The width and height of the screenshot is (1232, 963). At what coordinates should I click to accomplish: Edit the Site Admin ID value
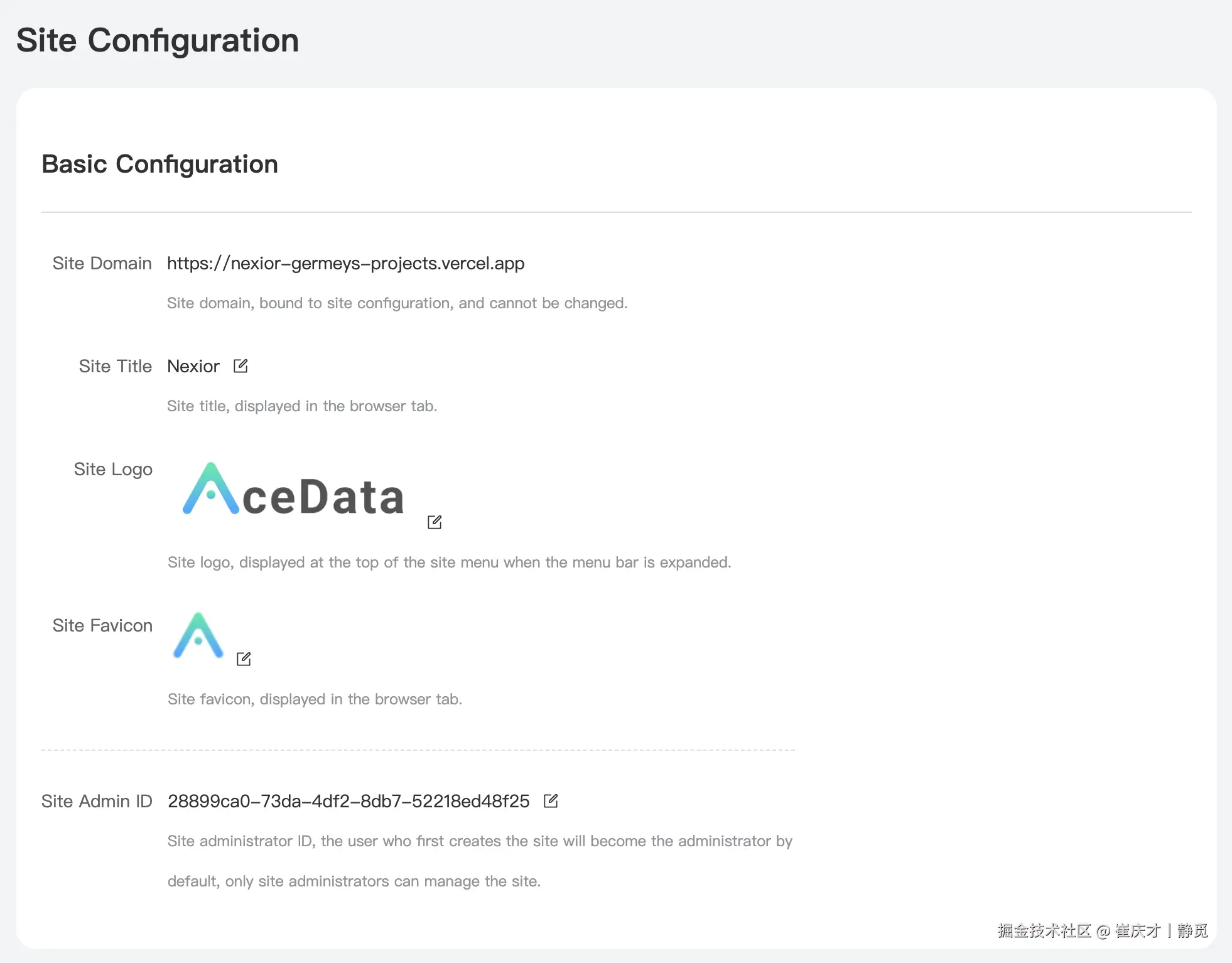[x=551, y=801]
